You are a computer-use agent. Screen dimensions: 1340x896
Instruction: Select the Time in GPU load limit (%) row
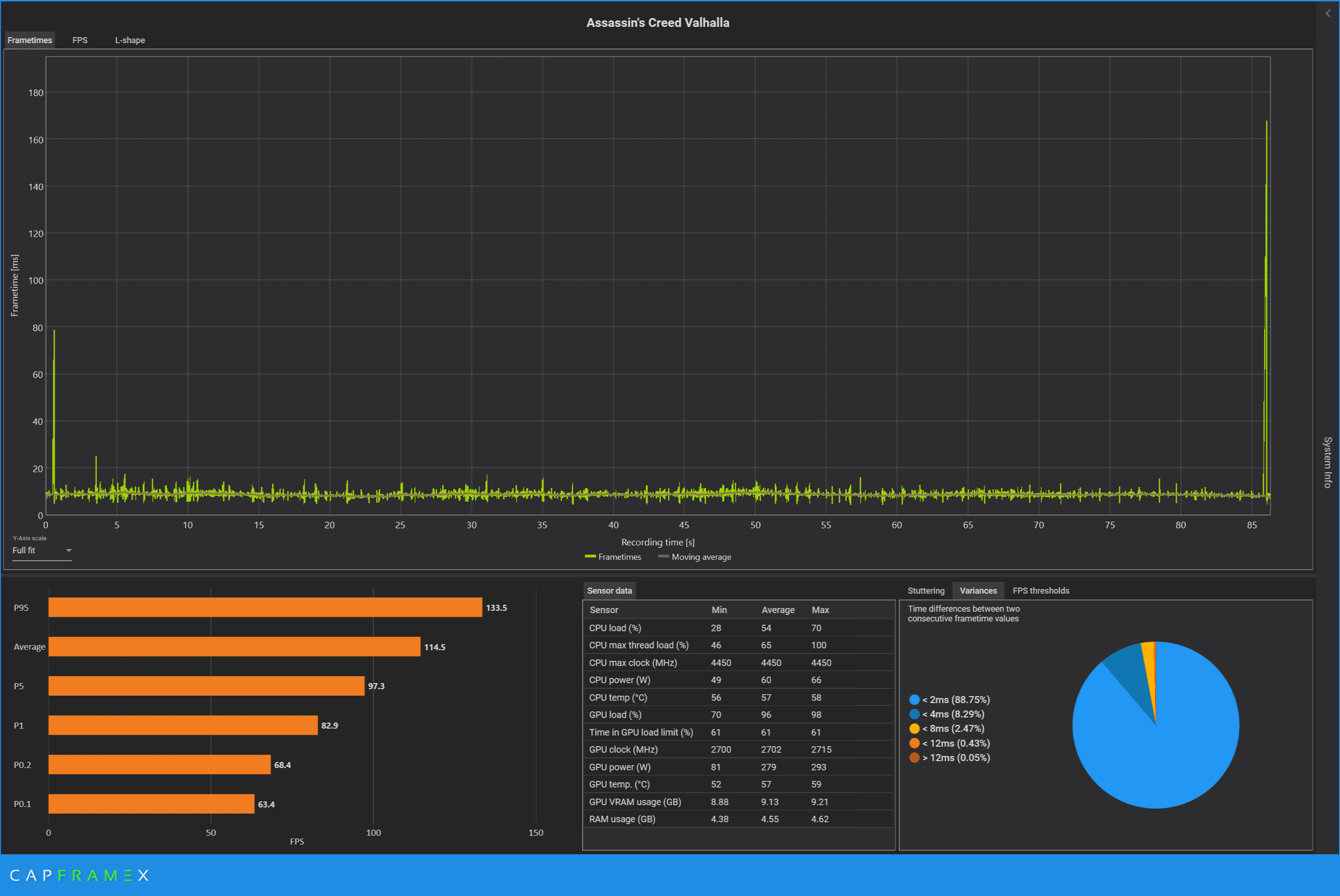tap(738, 733)
